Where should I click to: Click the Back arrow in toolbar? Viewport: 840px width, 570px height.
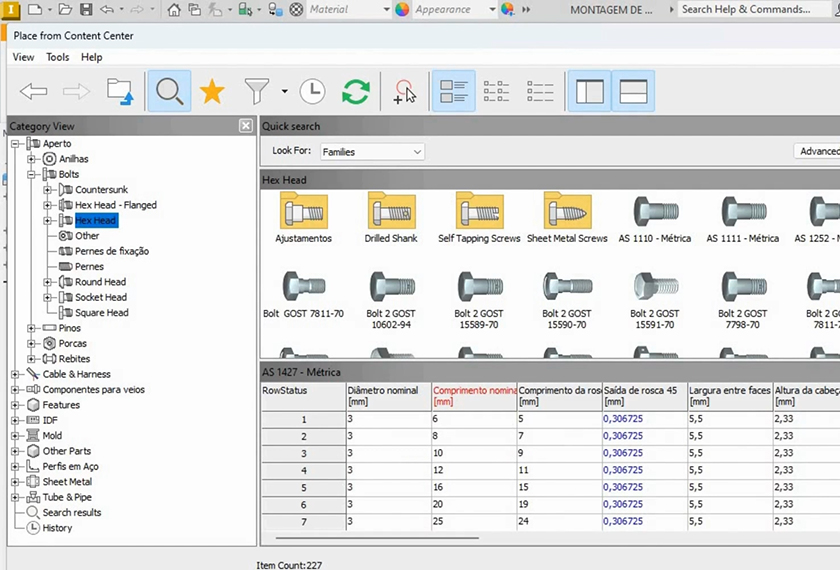(x=34, y=92)
